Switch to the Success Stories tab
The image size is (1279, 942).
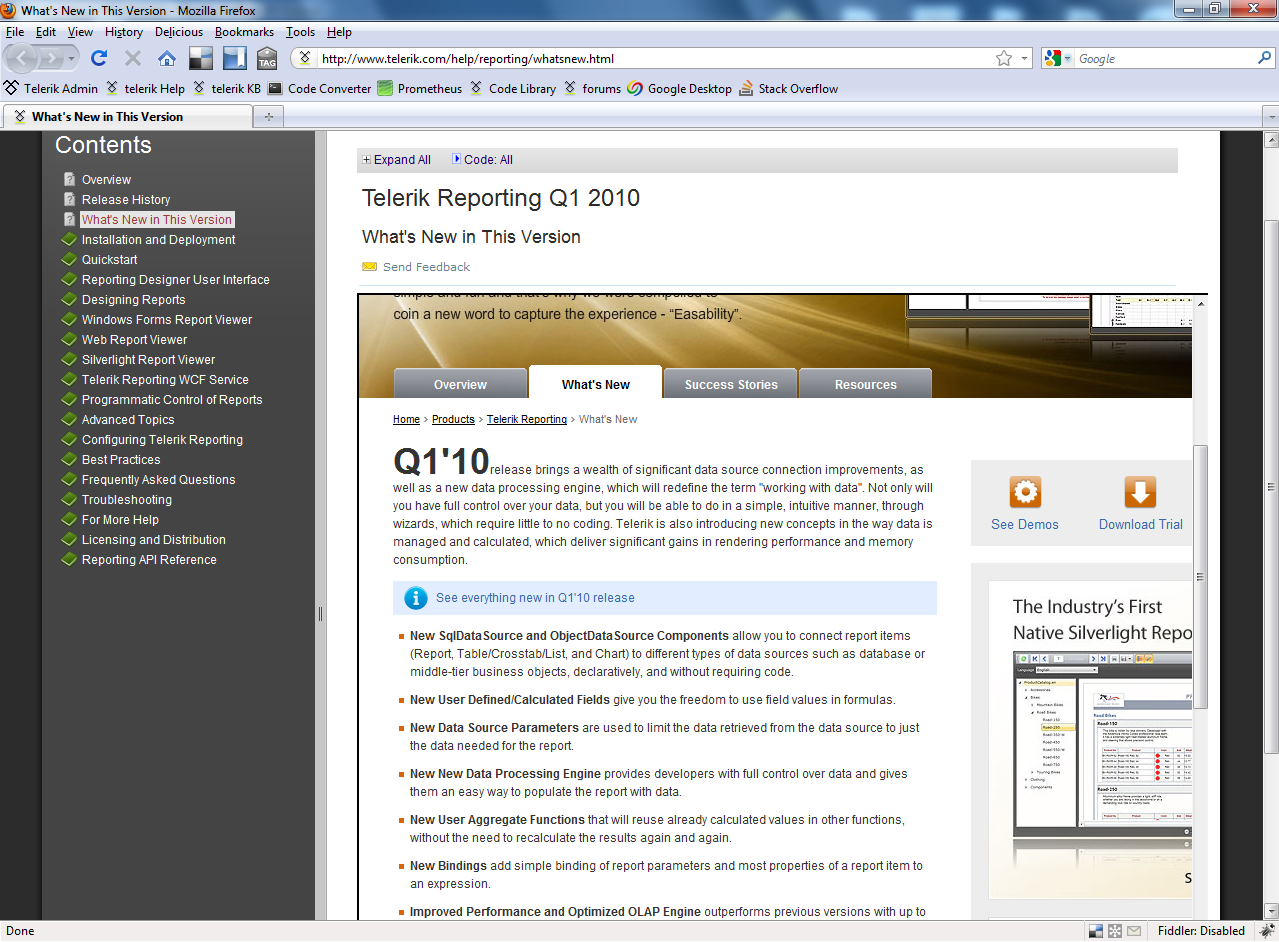(731, 384)
